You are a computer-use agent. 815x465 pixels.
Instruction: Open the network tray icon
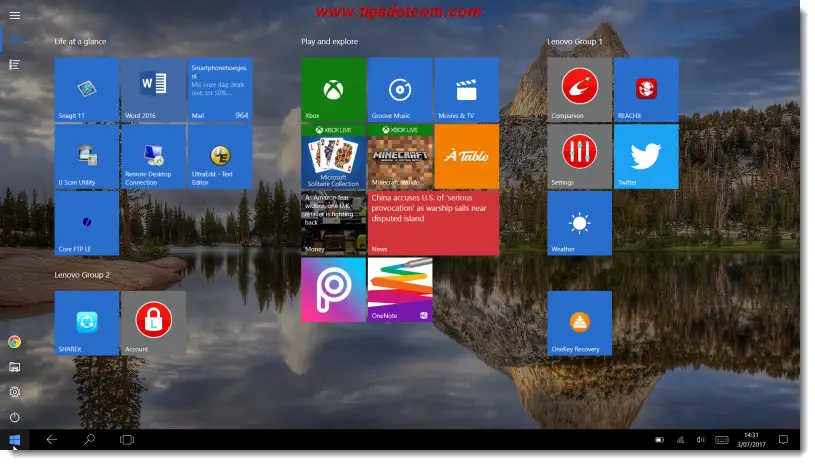point(680,440)
